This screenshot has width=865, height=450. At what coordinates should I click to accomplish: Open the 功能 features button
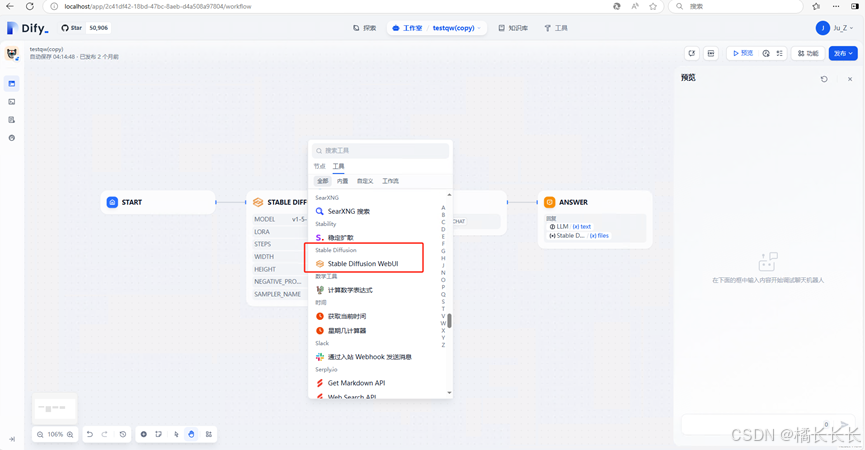coord(808,53)
